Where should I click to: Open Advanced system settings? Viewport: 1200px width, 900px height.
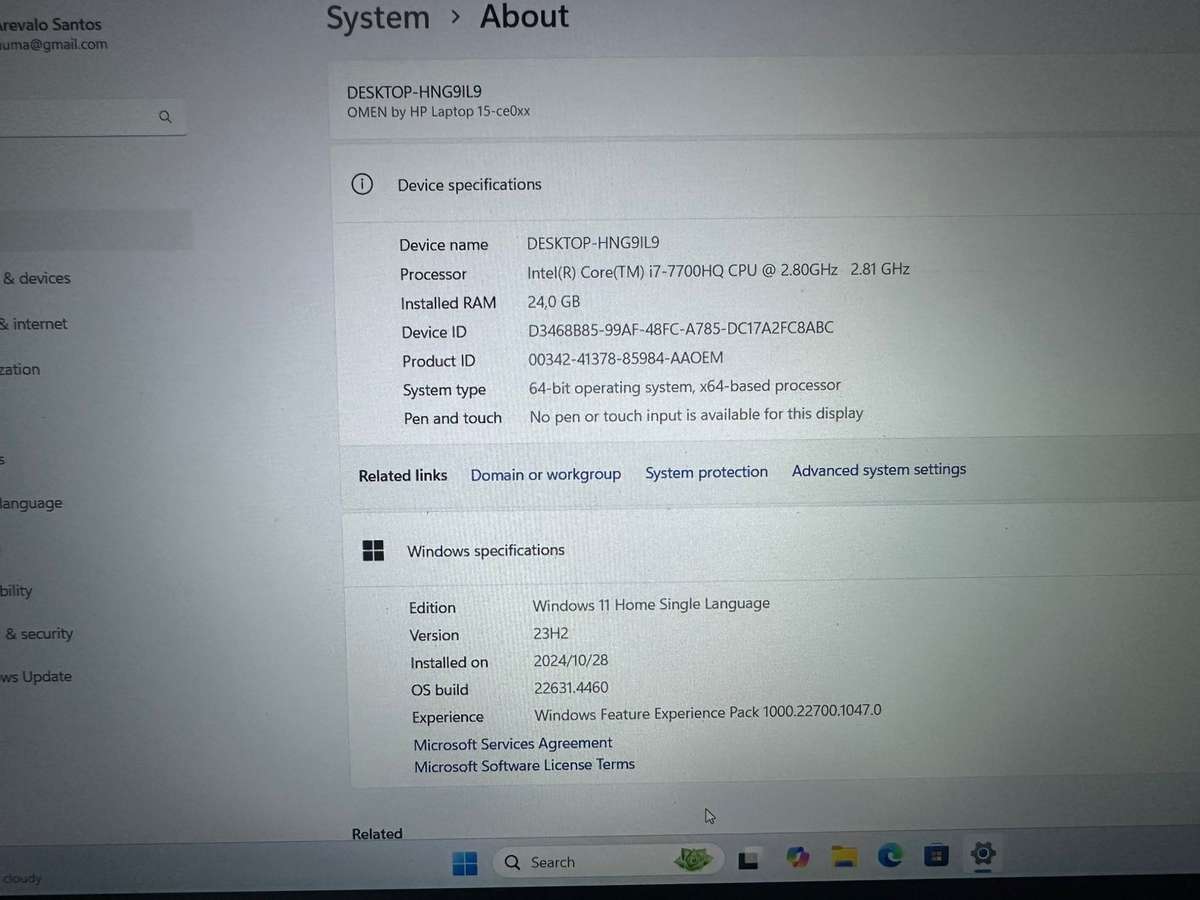coord(878,469)
